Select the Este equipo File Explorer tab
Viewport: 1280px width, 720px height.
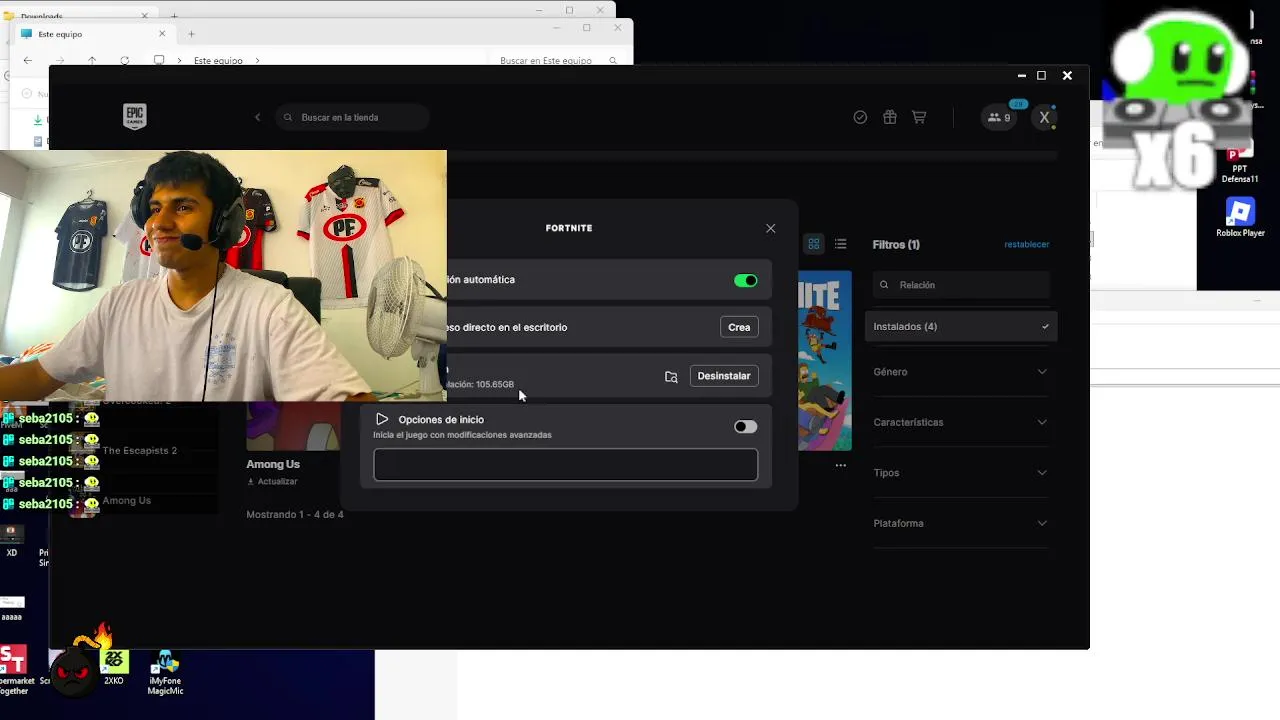pyautogui.click(x=95, y=34)
